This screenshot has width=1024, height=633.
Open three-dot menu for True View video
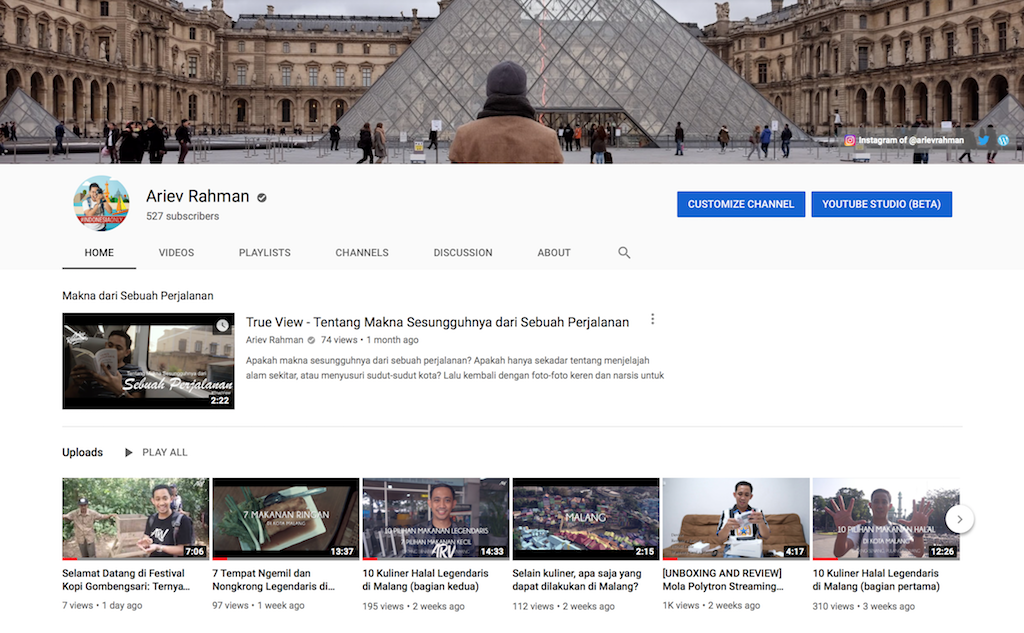click(x=653, y=319)
